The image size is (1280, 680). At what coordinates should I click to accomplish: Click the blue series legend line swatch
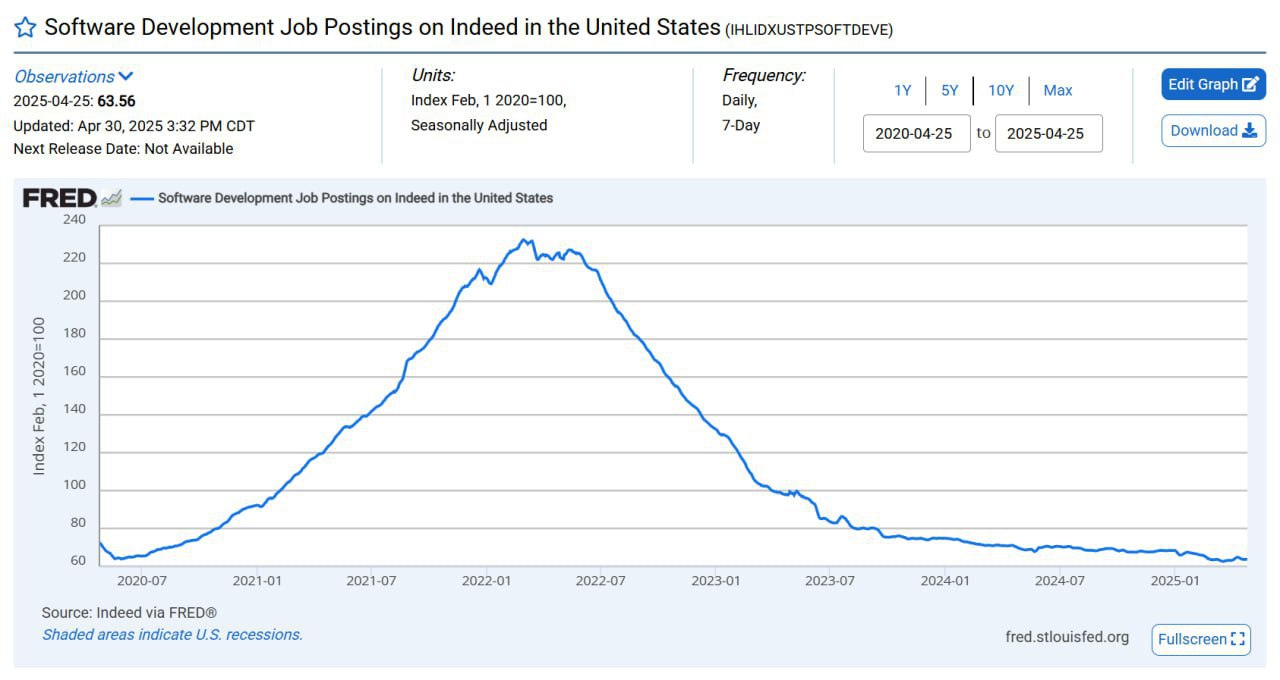[142, 198]
